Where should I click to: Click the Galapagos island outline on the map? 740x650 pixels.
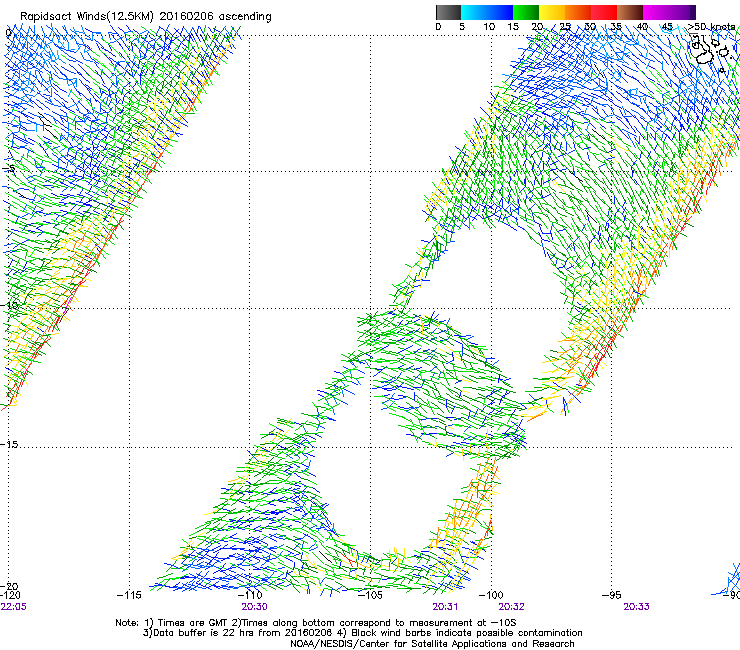(x=705, y=56)
